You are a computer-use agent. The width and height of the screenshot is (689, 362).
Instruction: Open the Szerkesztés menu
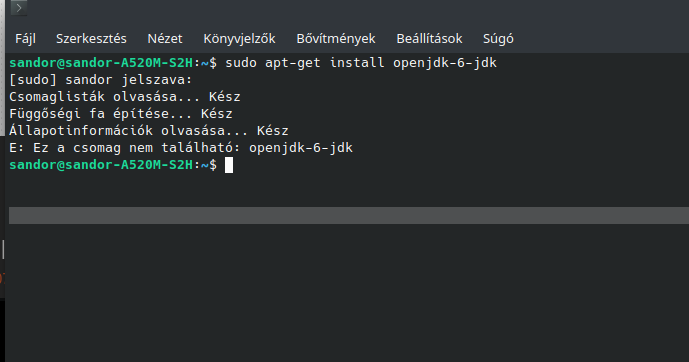[91, 39]
